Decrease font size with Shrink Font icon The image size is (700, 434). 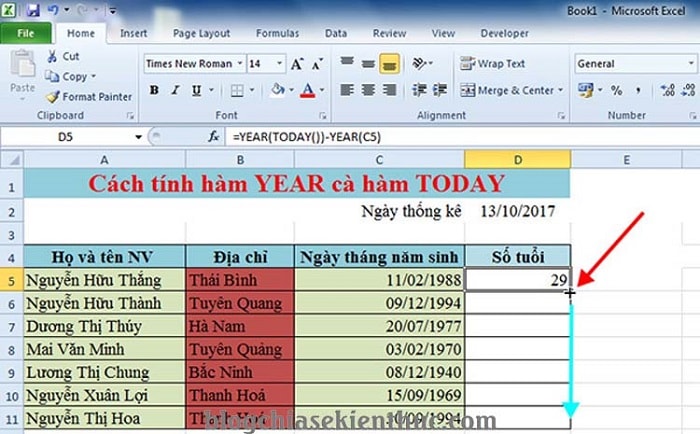[317, 64]
